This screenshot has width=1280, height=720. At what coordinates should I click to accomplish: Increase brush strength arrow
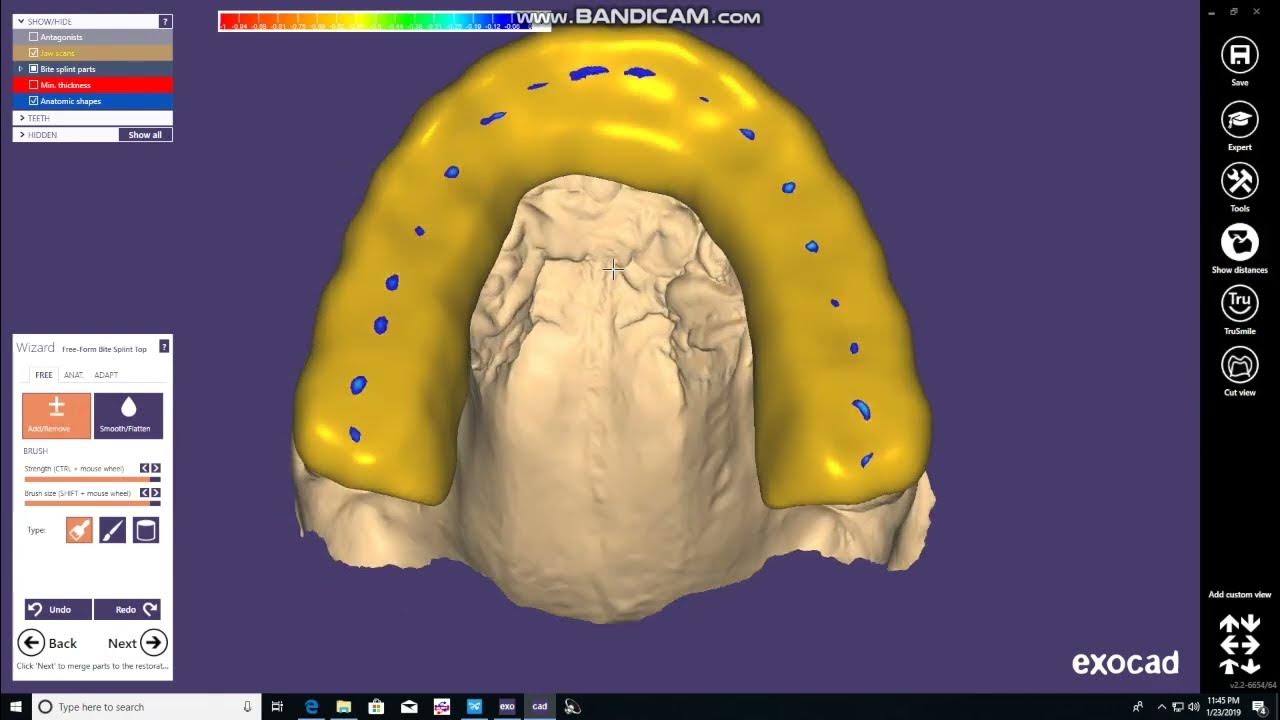[x=155, y=468]
